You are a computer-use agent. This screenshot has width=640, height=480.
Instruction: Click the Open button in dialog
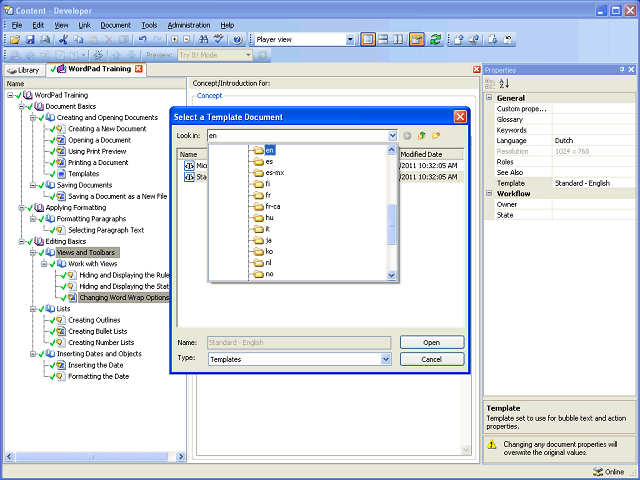coord(432,342)
